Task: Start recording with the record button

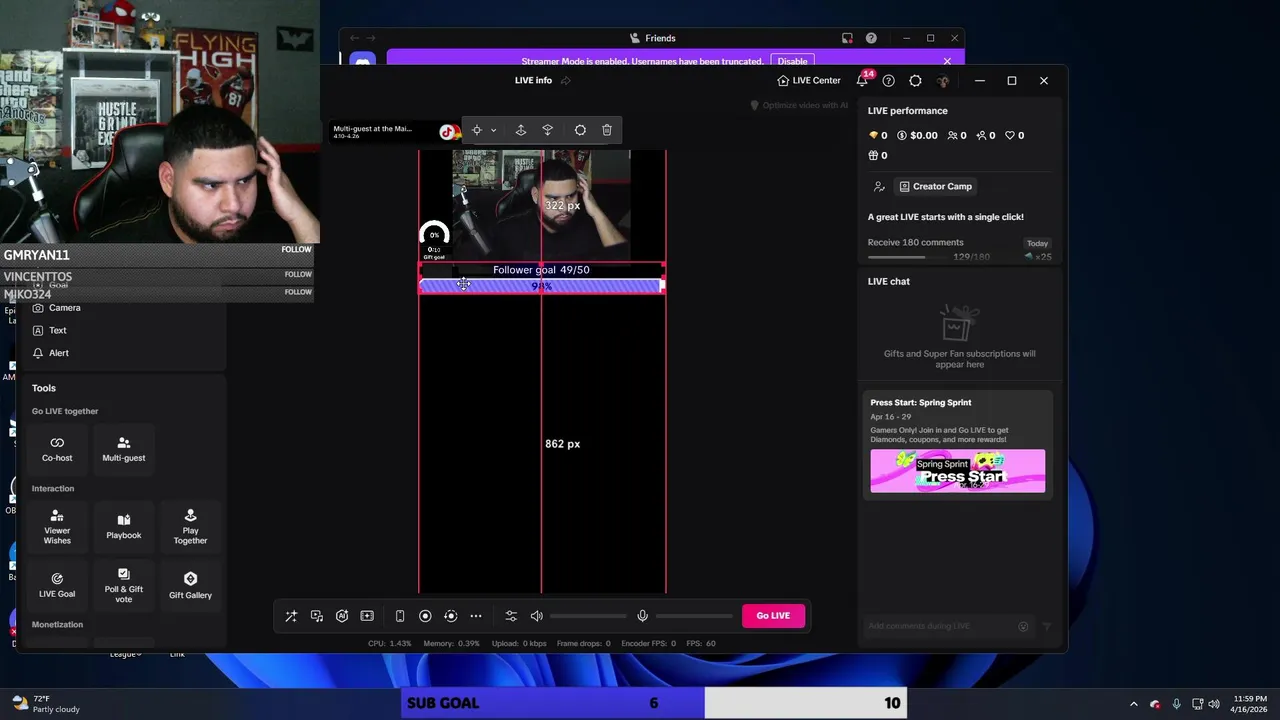Action: (425, 616)
